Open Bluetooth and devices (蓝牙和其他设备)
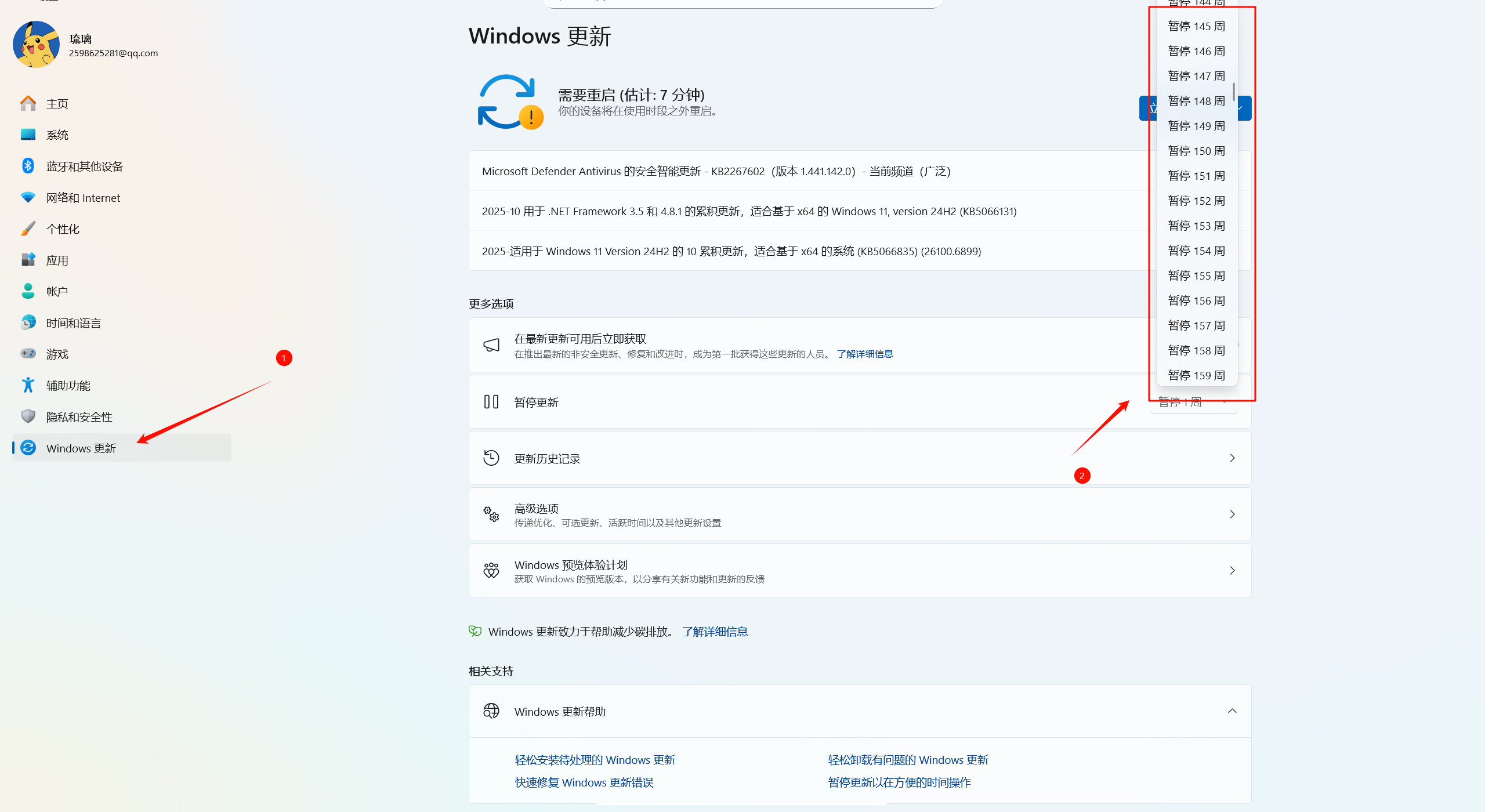Image resolution: width=1485 pixels, height=812 pixels. (x=28, y=166)
